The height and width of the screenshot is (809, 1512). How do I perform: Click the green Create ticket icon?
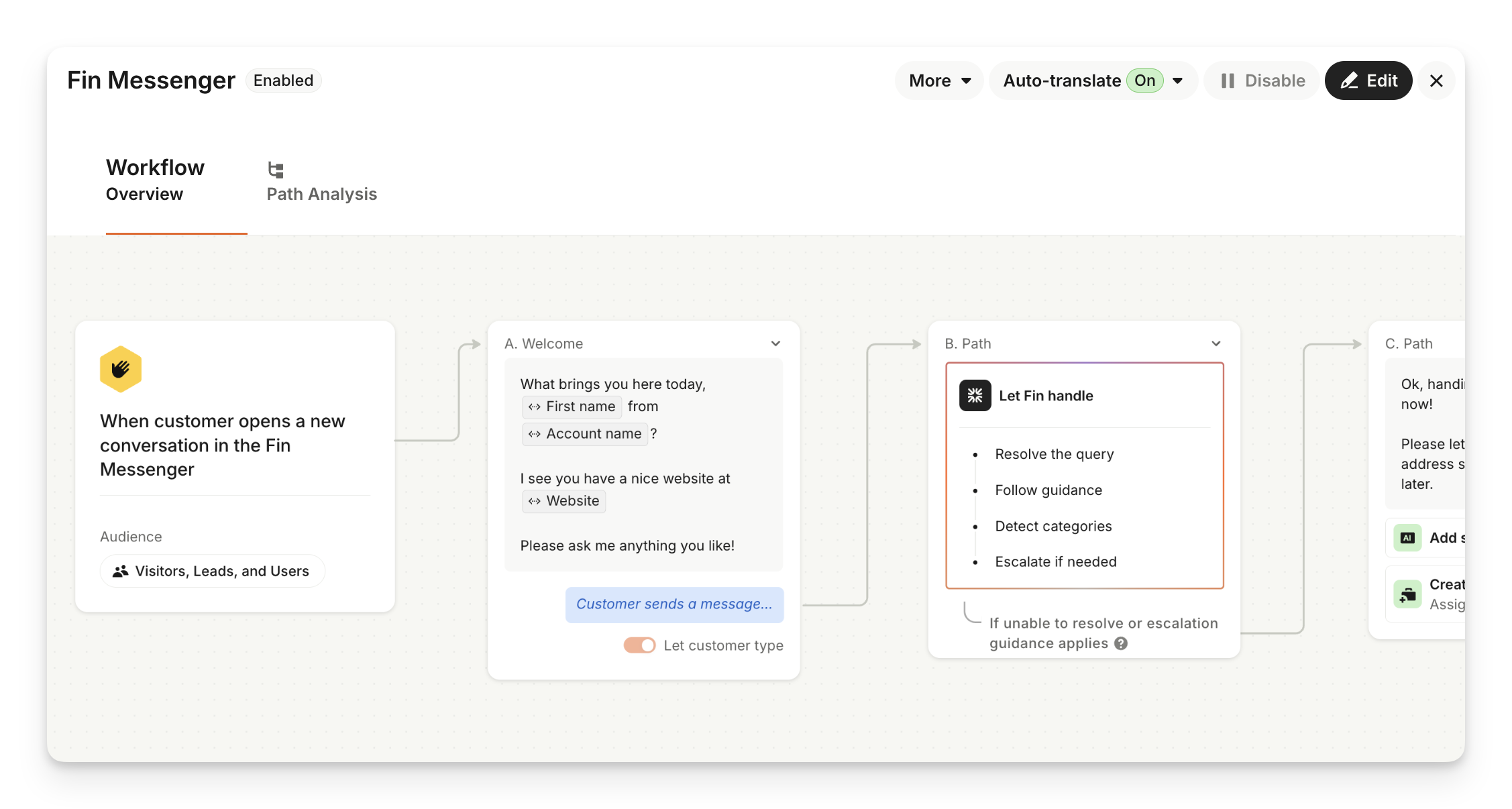[1407, 594]
